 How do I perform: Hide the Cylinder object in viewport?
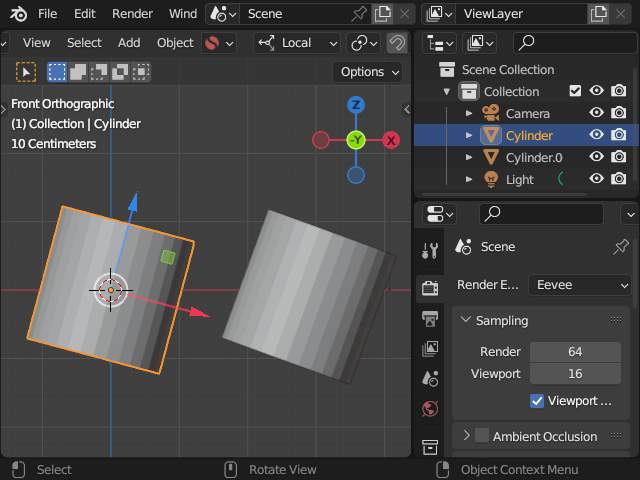point(596,135)
